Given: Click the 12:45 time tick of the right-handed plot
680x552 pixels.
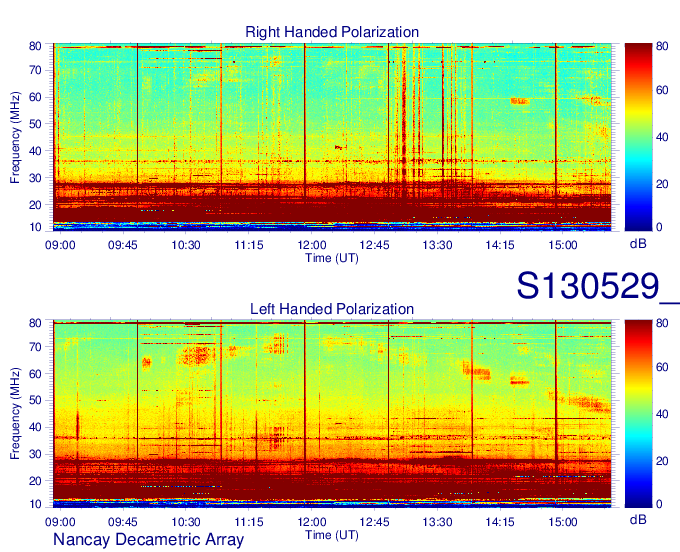Looking at the screenshot, I should [x=374, y=245].
